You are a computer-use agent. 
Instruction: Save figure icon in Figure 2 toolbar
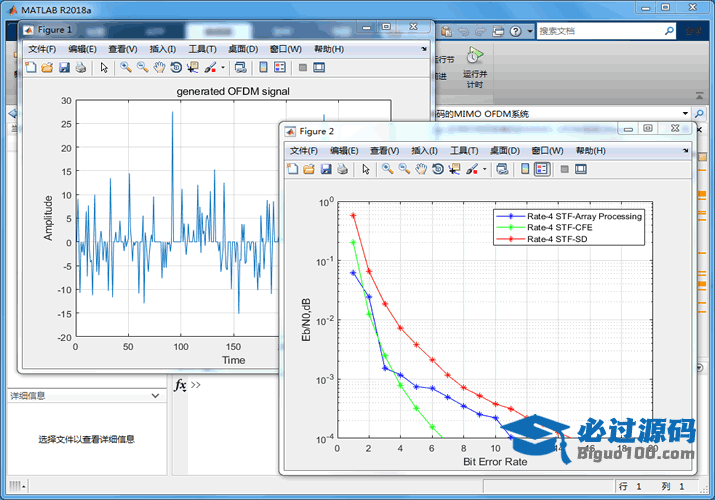[x=326, y=170]
